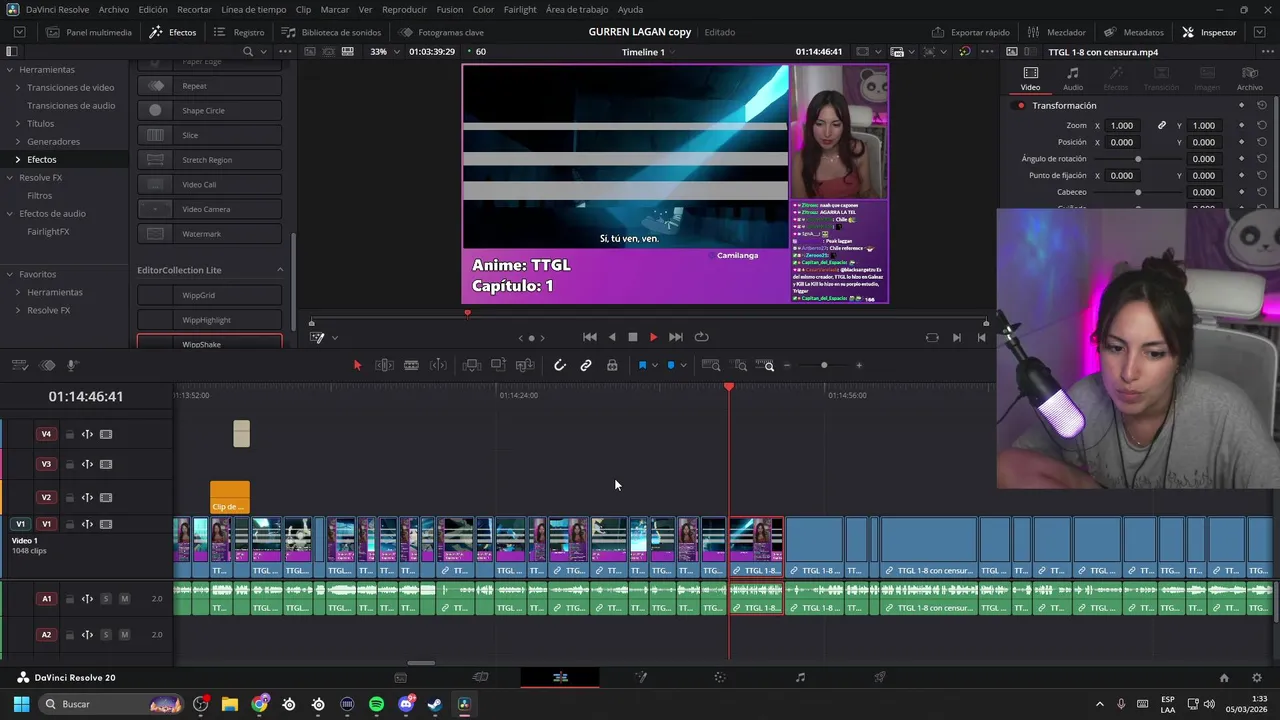Open flag color dropdown arrow
The width and height of the screenshot is (1280, 720).
pos(655,366)
